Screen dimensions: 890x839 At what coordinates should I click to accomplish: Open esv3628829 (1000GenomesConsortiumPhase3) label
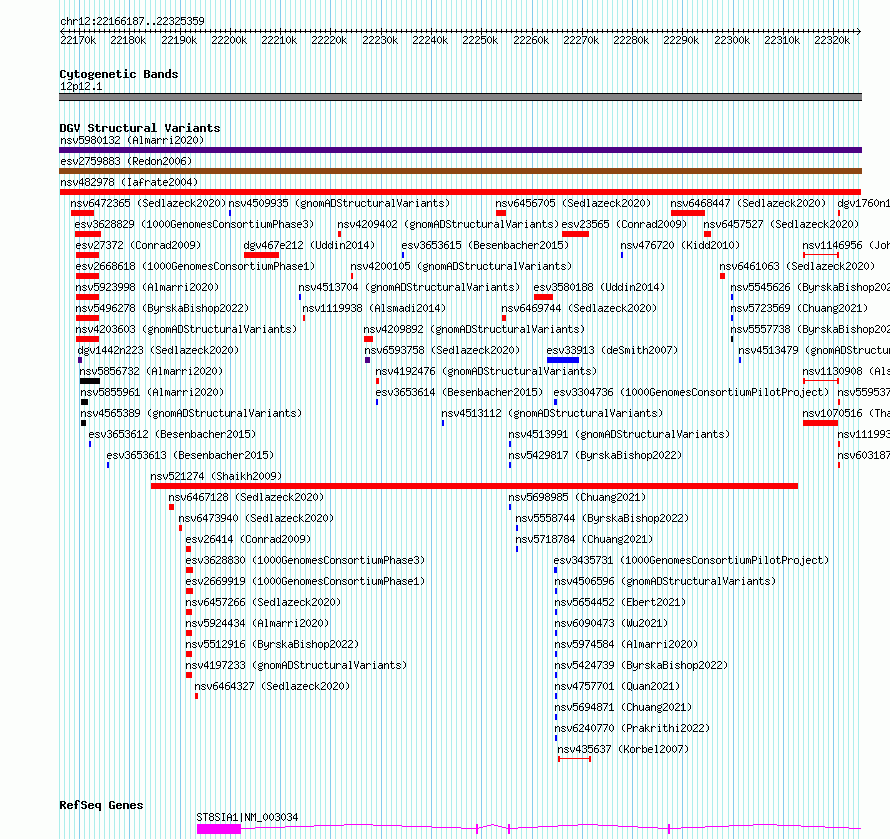(194, 224)
